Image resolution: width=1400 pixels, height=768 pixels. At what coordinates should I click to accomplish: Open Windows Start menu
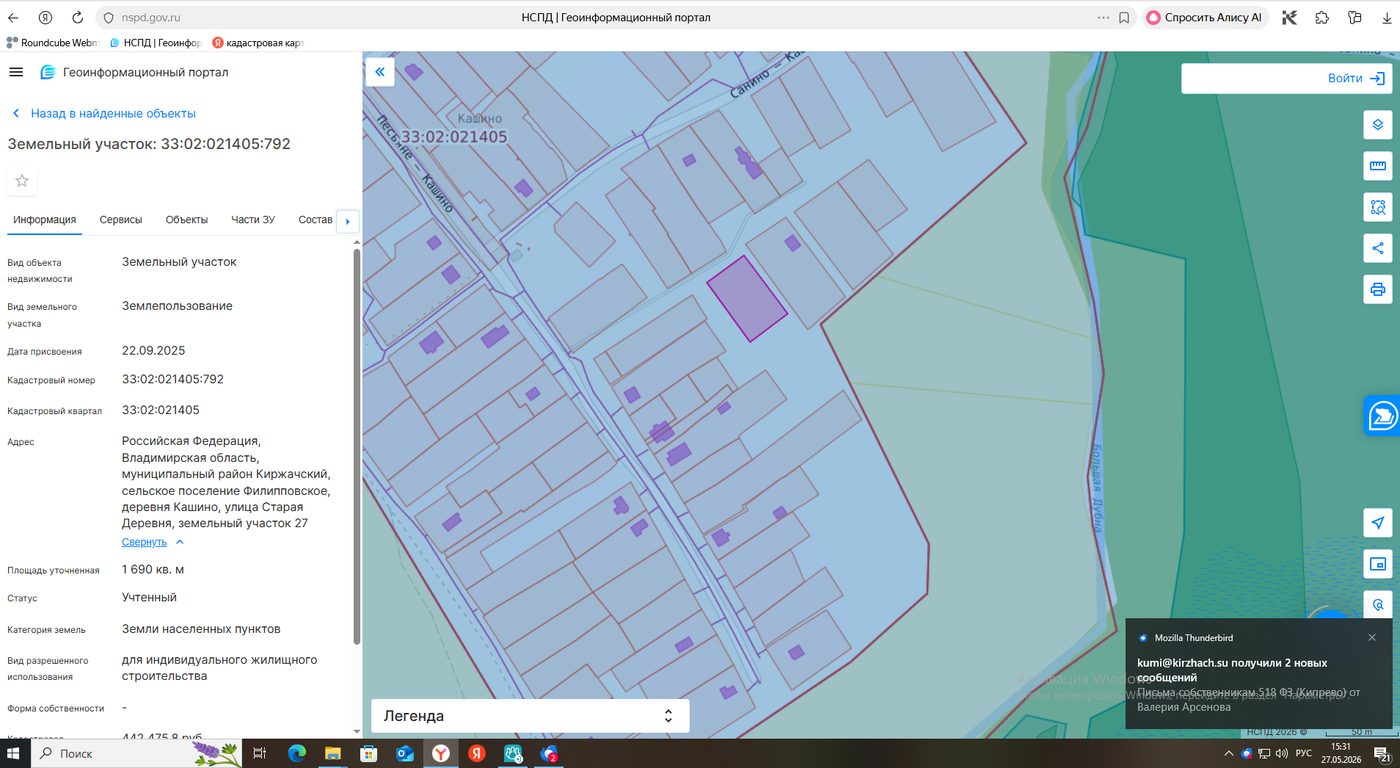click(x=15, y=753)
